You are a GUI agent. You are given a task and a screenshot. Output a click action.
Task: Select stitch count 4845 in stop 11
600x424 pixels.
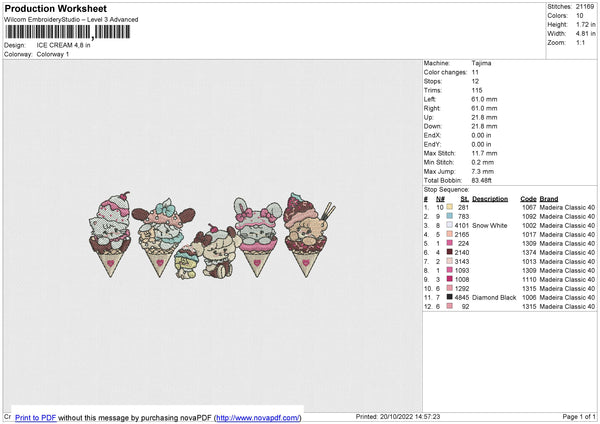(x=462, y=297)
